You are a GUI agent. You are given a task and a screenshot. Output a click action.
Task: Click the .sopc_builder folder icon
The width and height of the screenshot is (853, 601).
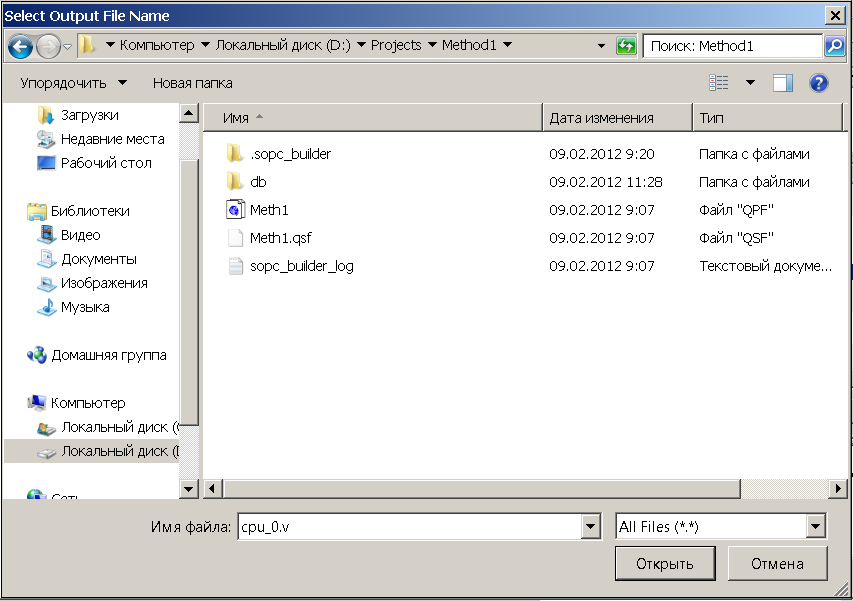click(234, 154)
